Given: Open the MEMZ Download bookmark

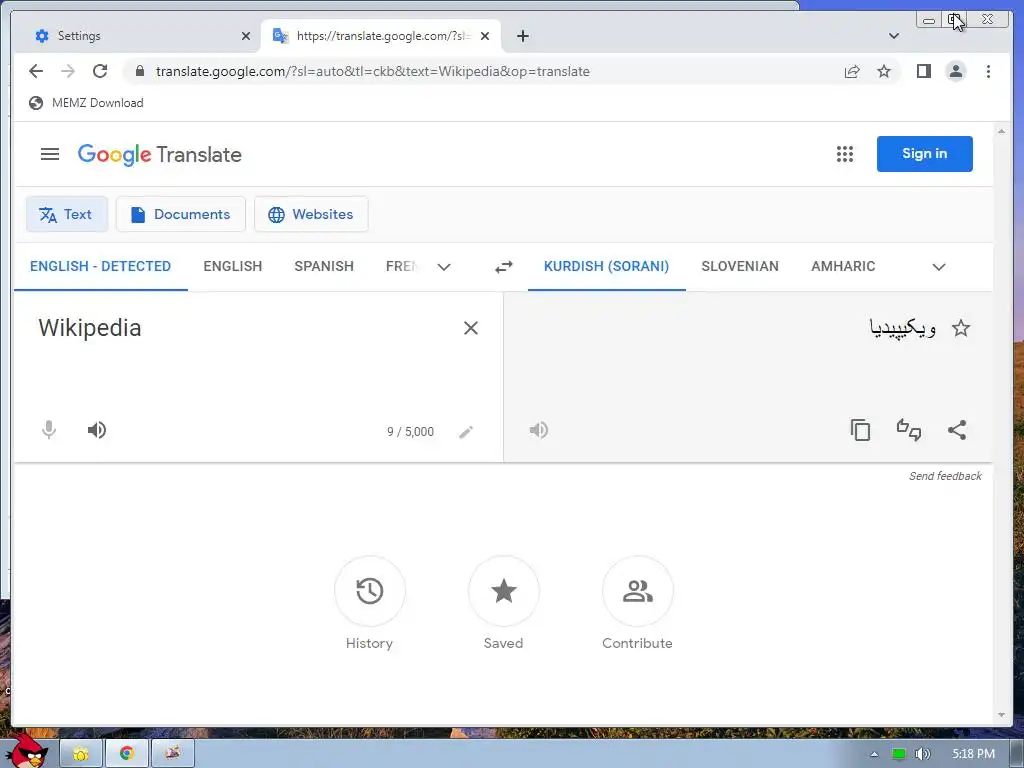Looking at the screenshot, I should (x=86, y=103).
